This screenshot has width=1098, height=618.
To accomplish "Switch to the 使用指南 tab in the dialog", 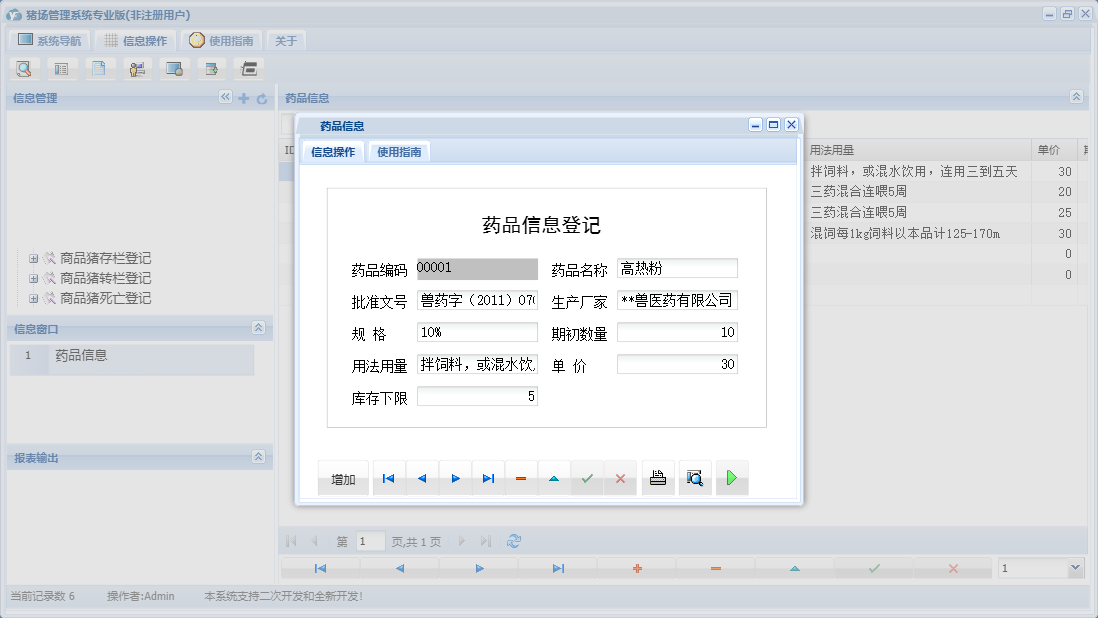I will (x=399, y=151).
